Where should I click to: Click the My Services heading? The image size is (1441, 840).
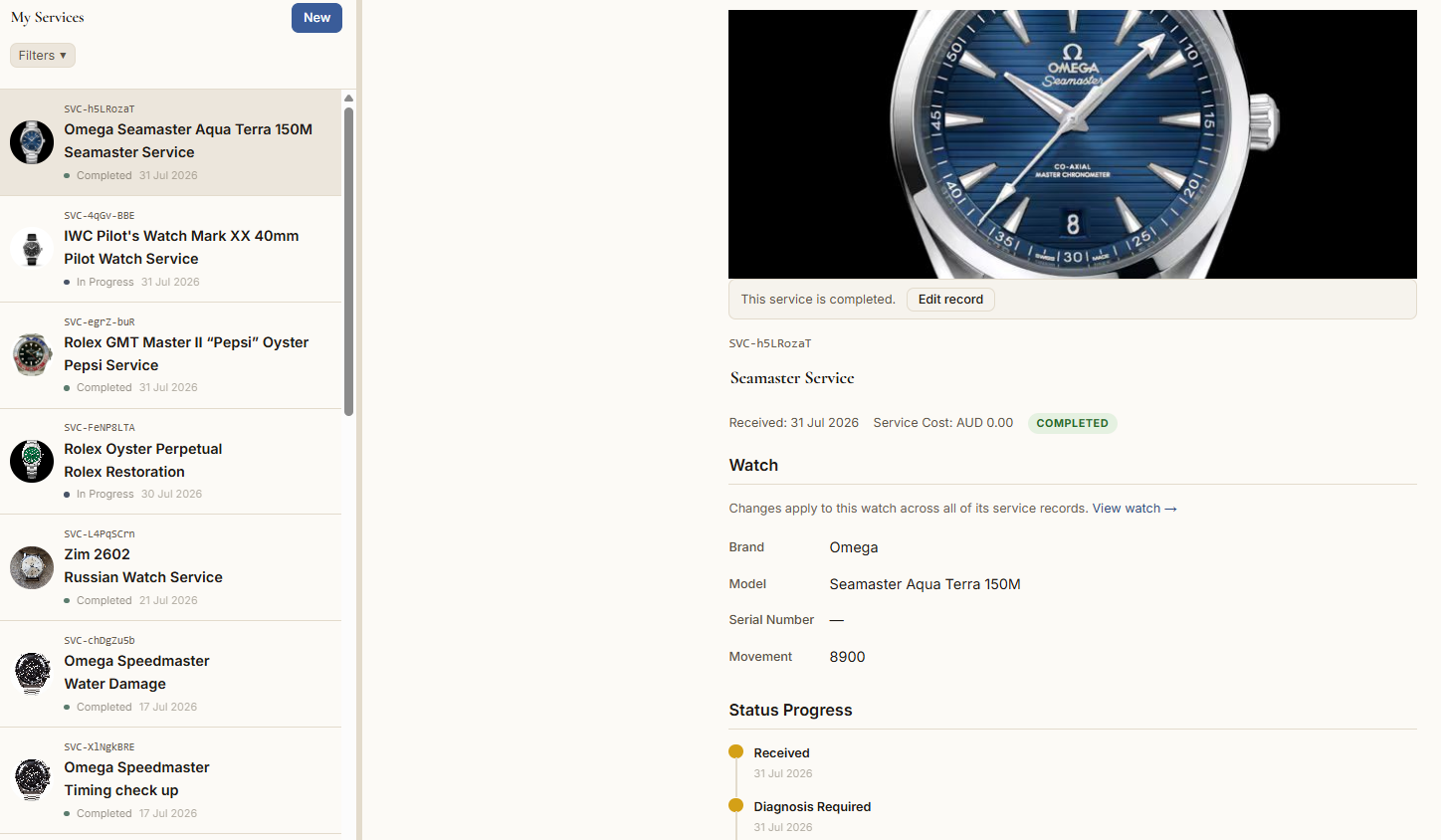point(48,18)
